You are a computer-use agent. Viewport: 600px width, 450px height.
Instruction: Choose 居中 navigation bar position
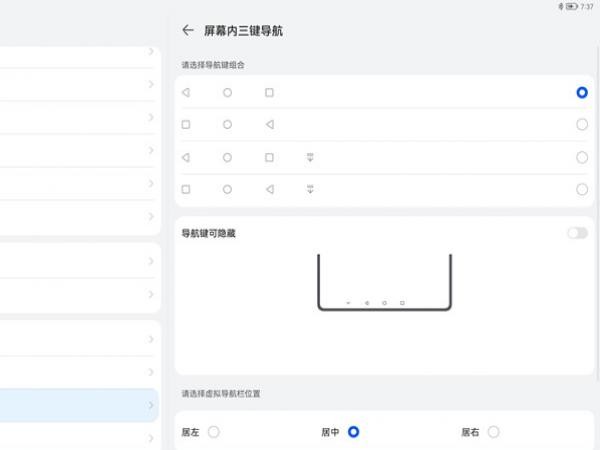354,432
